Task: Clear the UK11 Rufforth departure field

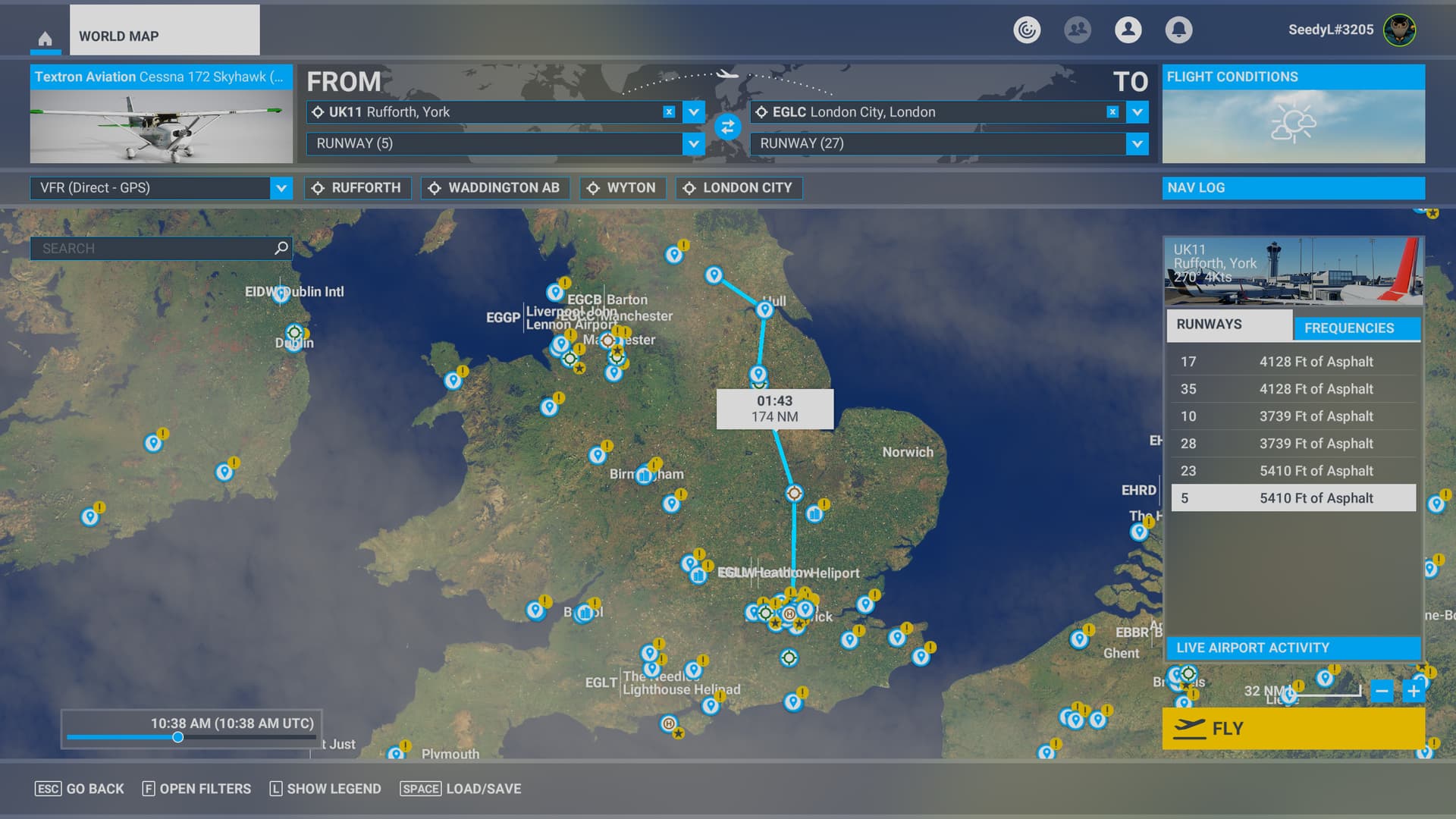Action: [669, 111]
